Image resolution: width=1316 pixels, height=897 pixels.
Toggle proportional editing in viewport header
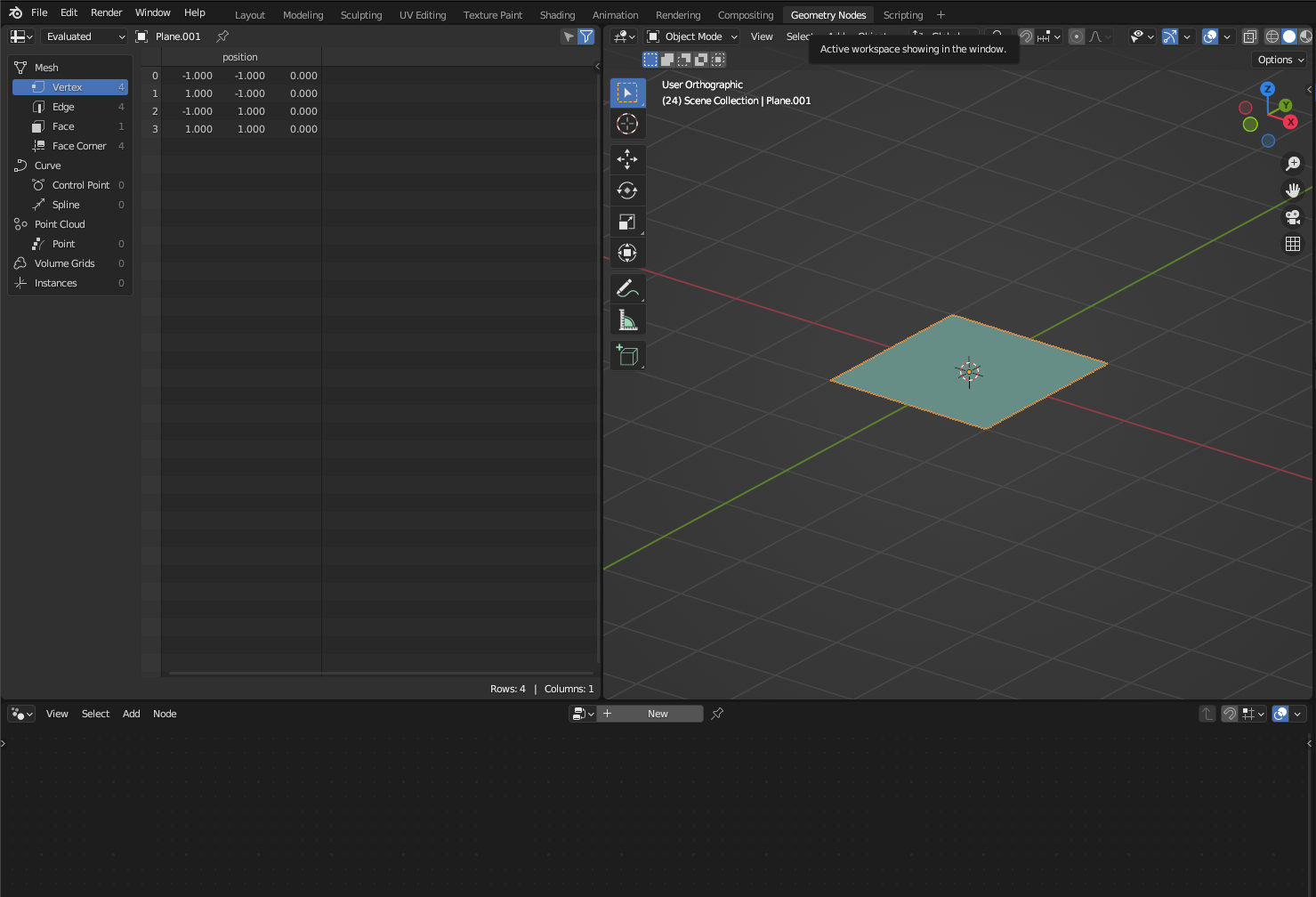[1077, 36]
